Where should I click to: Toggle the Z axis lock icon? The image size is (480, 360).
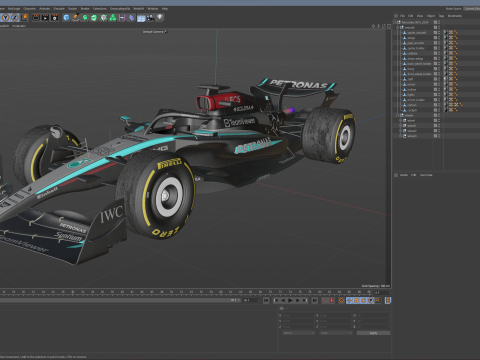pos(15,17)
